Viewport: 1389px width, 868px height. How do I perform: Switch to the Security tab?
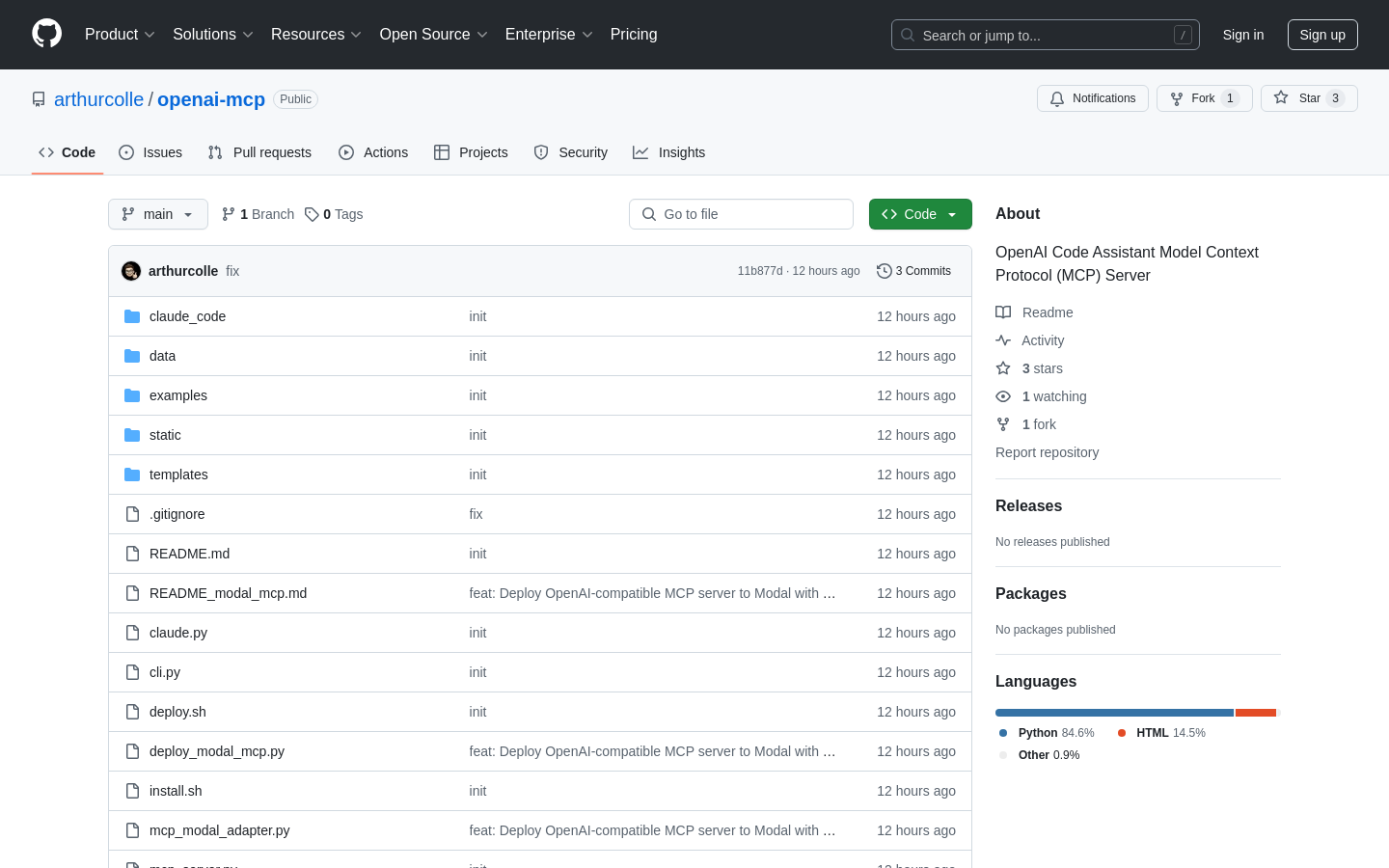click(571, 152)
